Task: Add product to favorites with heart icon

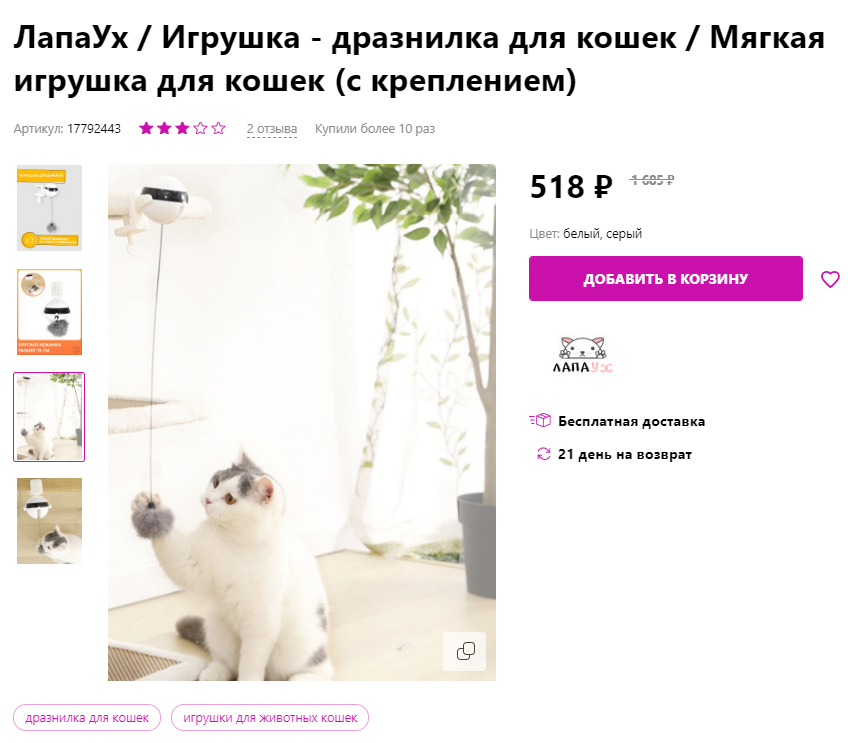Action: coord(830,279)
